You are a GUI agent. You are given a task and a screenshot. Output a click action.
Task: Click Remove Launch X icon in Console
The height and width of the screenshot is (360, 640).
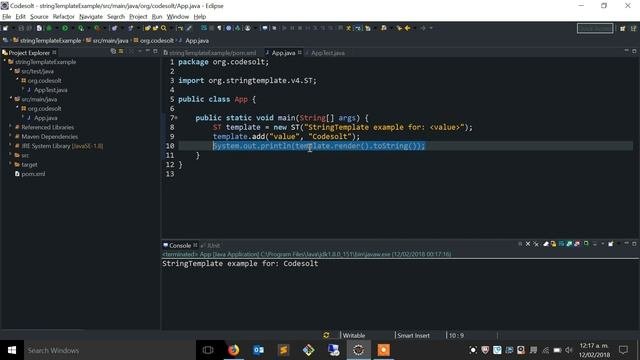click(528, 244)
